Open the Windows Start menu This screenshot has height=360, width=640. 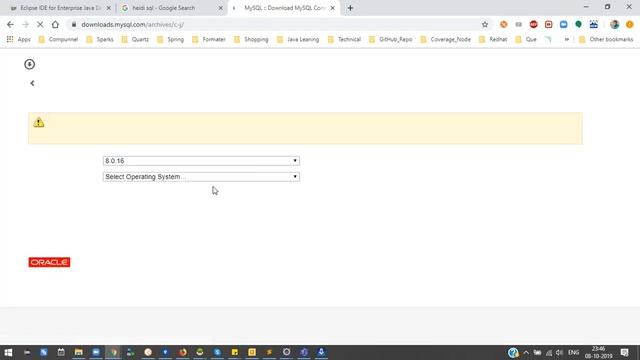pyautogui.click(x=8, y=352)
